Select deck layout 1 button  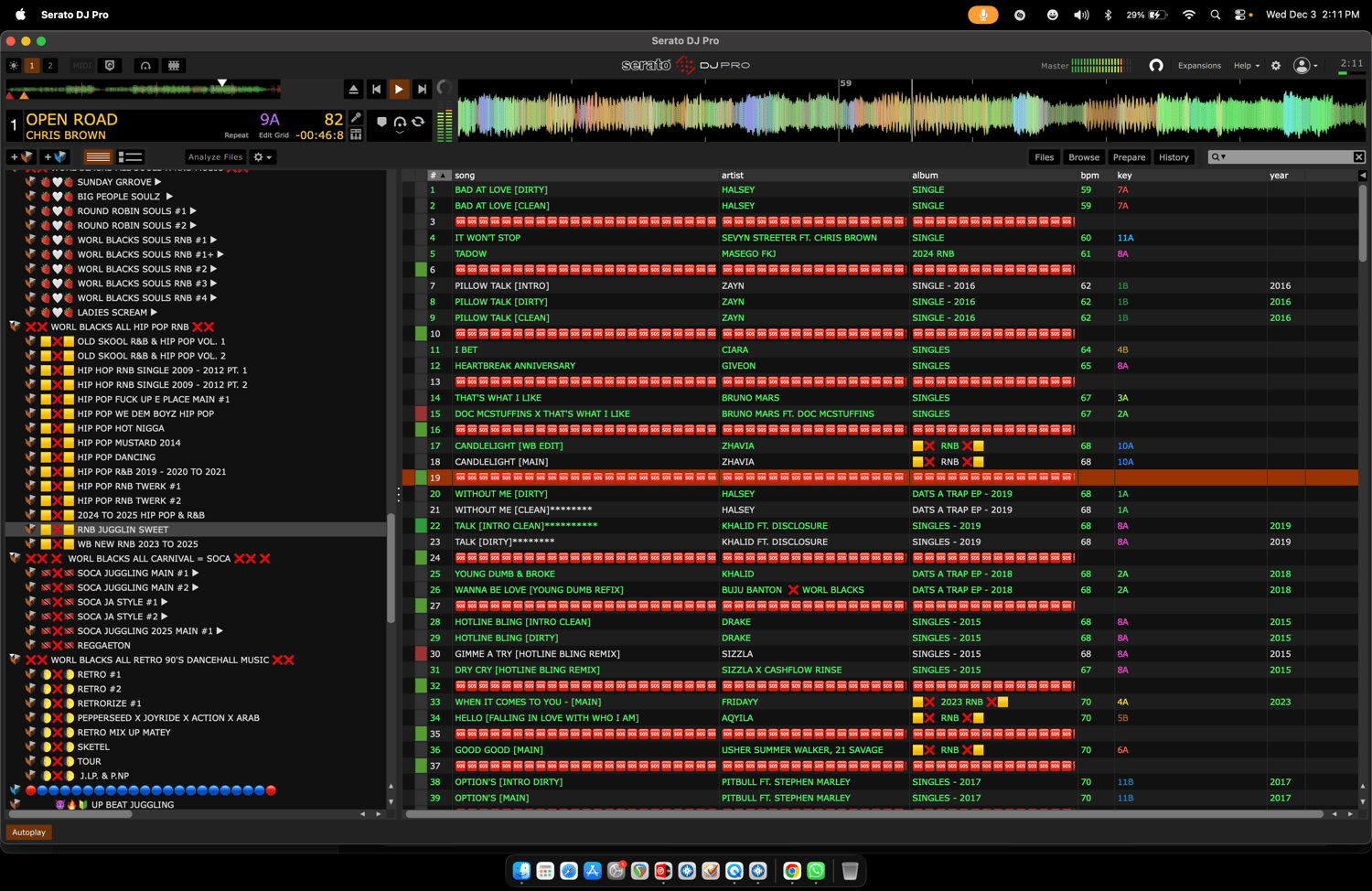click(32, 66)
